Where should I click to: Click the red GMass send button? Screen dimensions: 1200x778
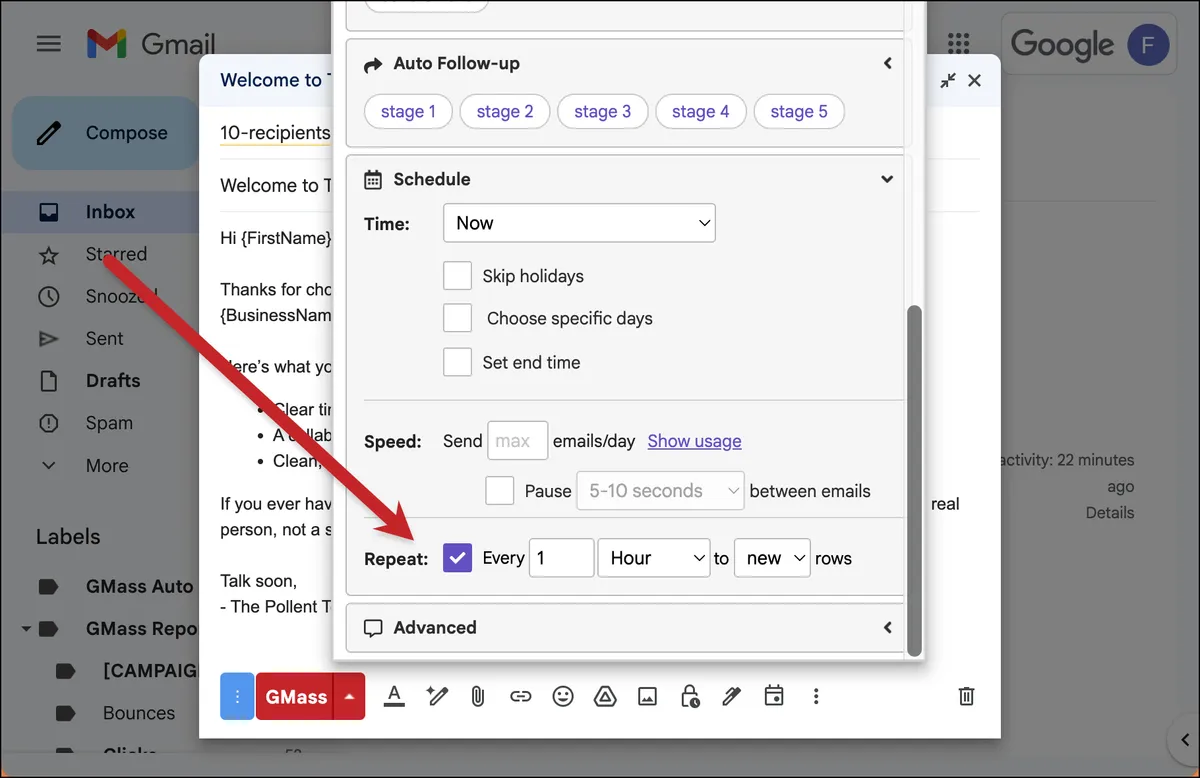pyautogui.click(x=296, y=696)
